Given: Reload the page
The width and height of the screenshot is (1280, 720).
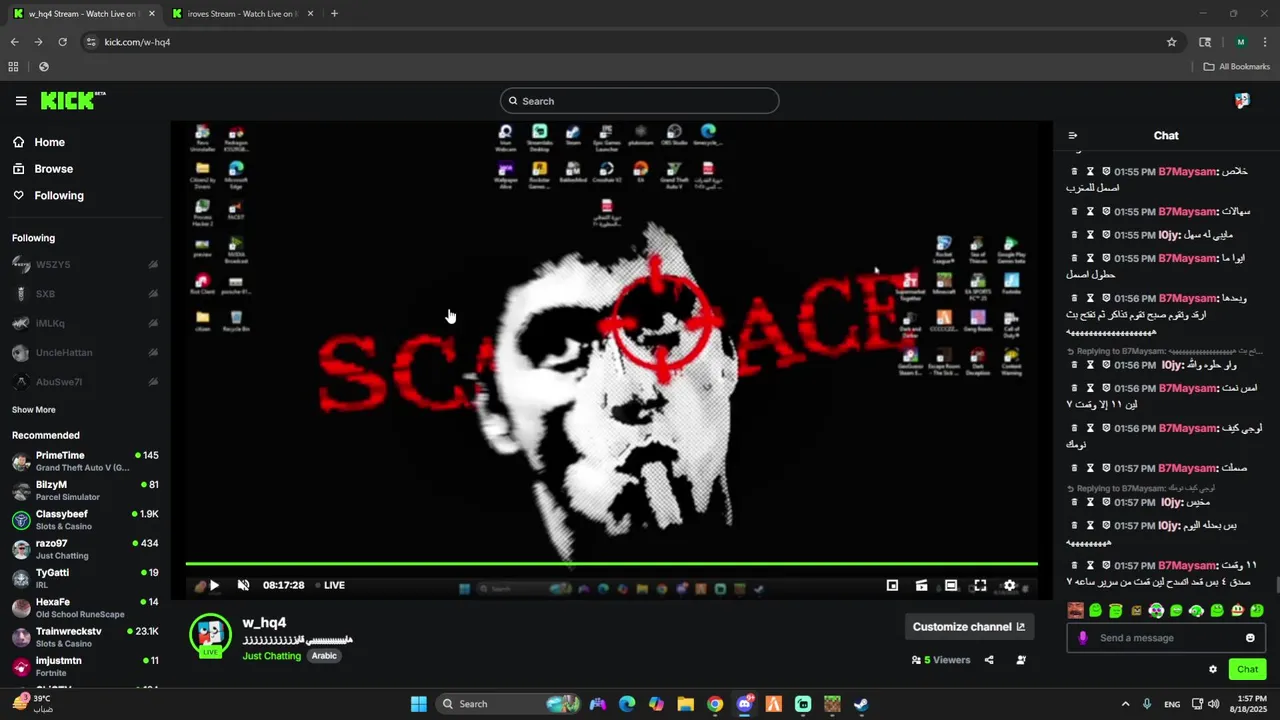Looking at the screenshot, I should pos(62,42).
